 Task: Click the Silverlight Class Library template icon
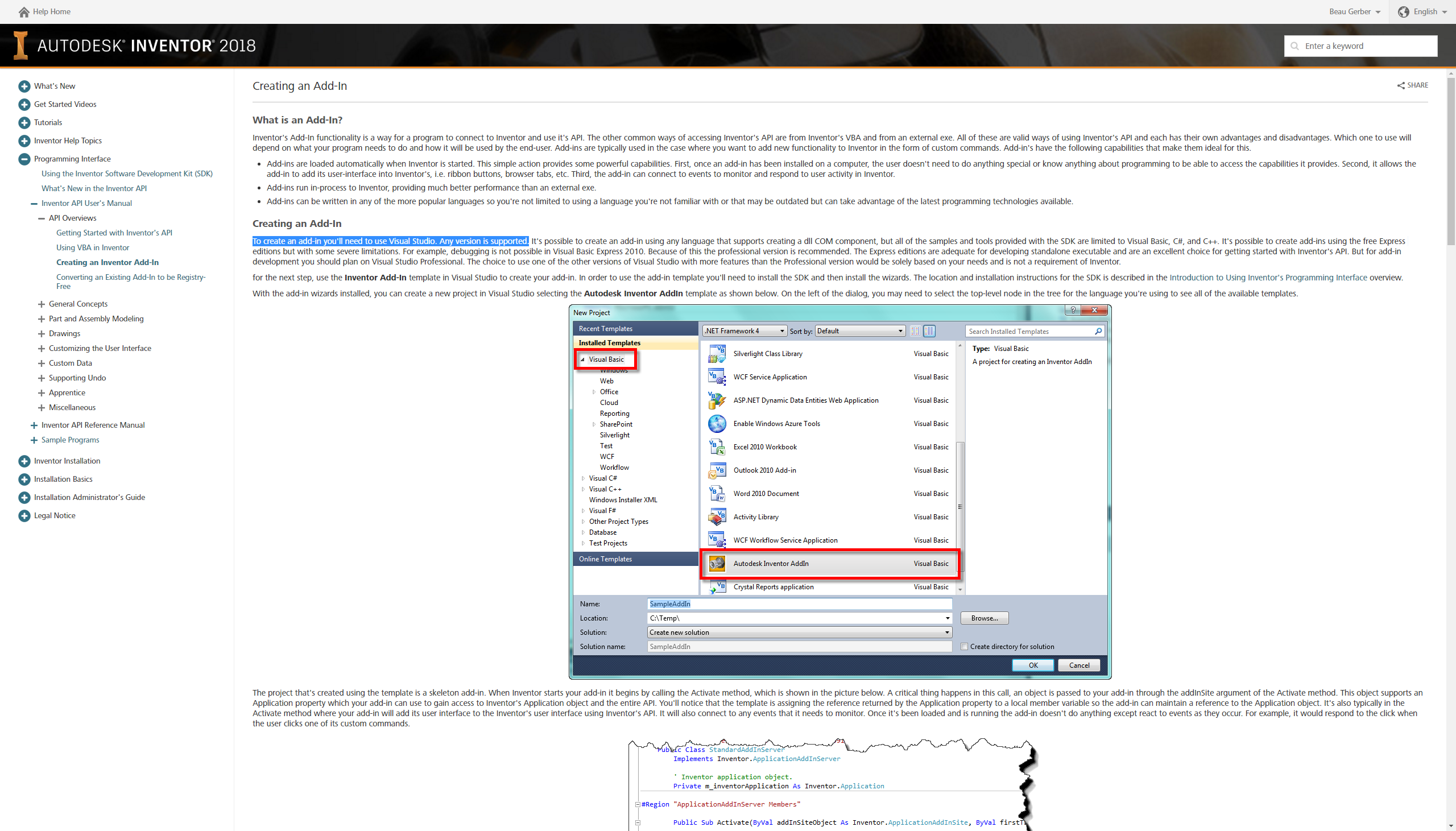click(x=717, y=353)
